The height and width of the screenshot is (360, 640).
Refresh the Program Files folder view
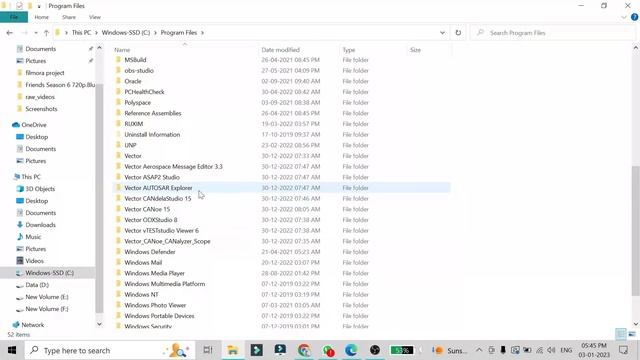point(458,33)
